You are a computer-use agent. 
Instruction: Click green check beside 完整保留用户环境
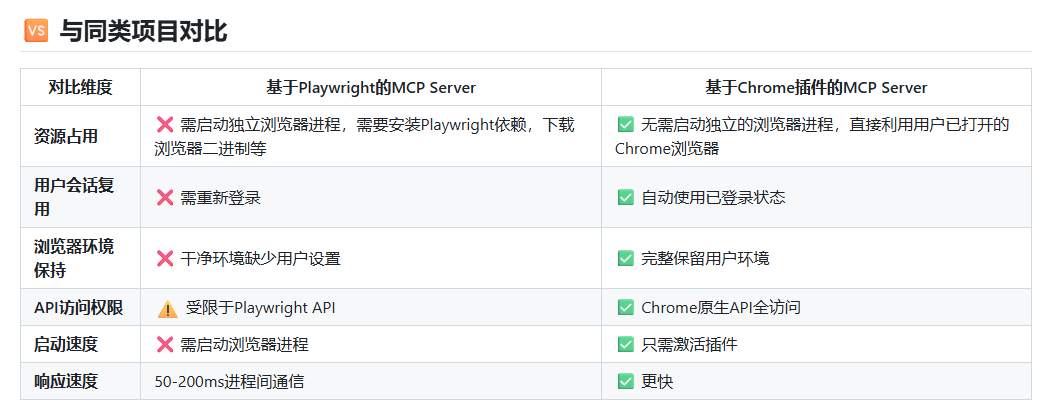click(x=626, y=258)
